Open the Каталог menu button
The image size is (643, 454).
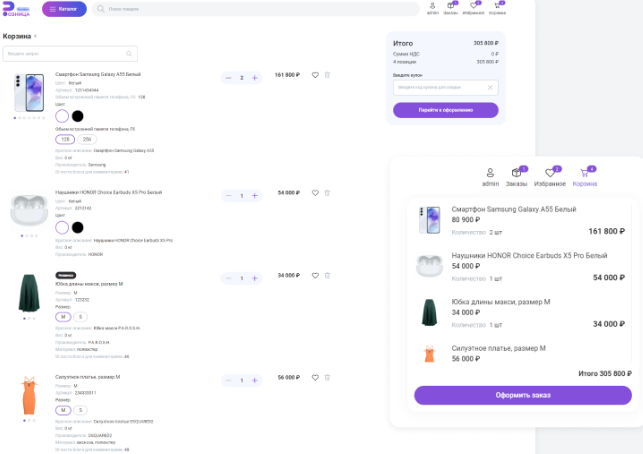pos(64,9)
